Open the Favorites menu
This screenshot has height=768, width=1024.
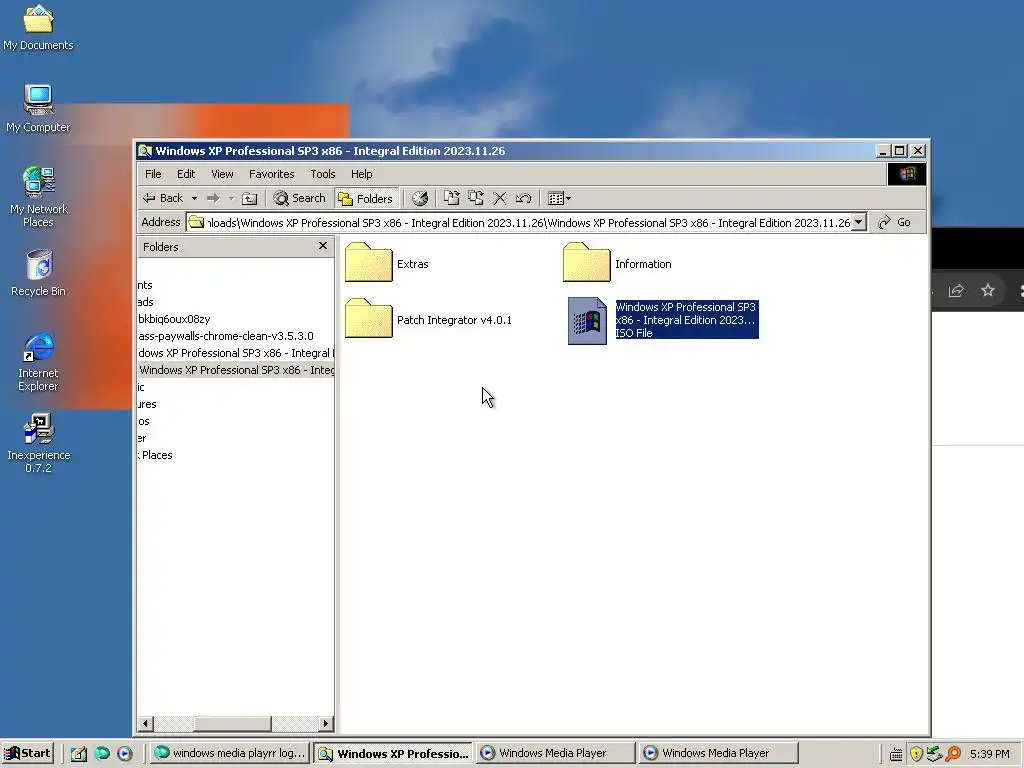(x=272, y=174)
